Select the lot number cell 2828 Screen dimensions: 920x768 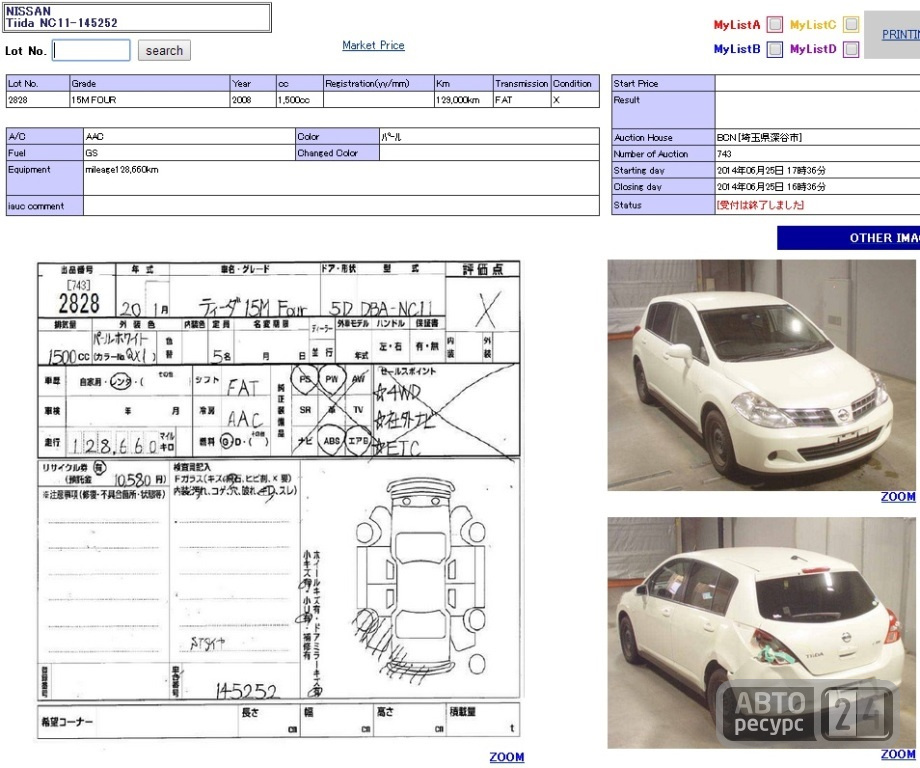pyautogui.click(x=38, y=100)
